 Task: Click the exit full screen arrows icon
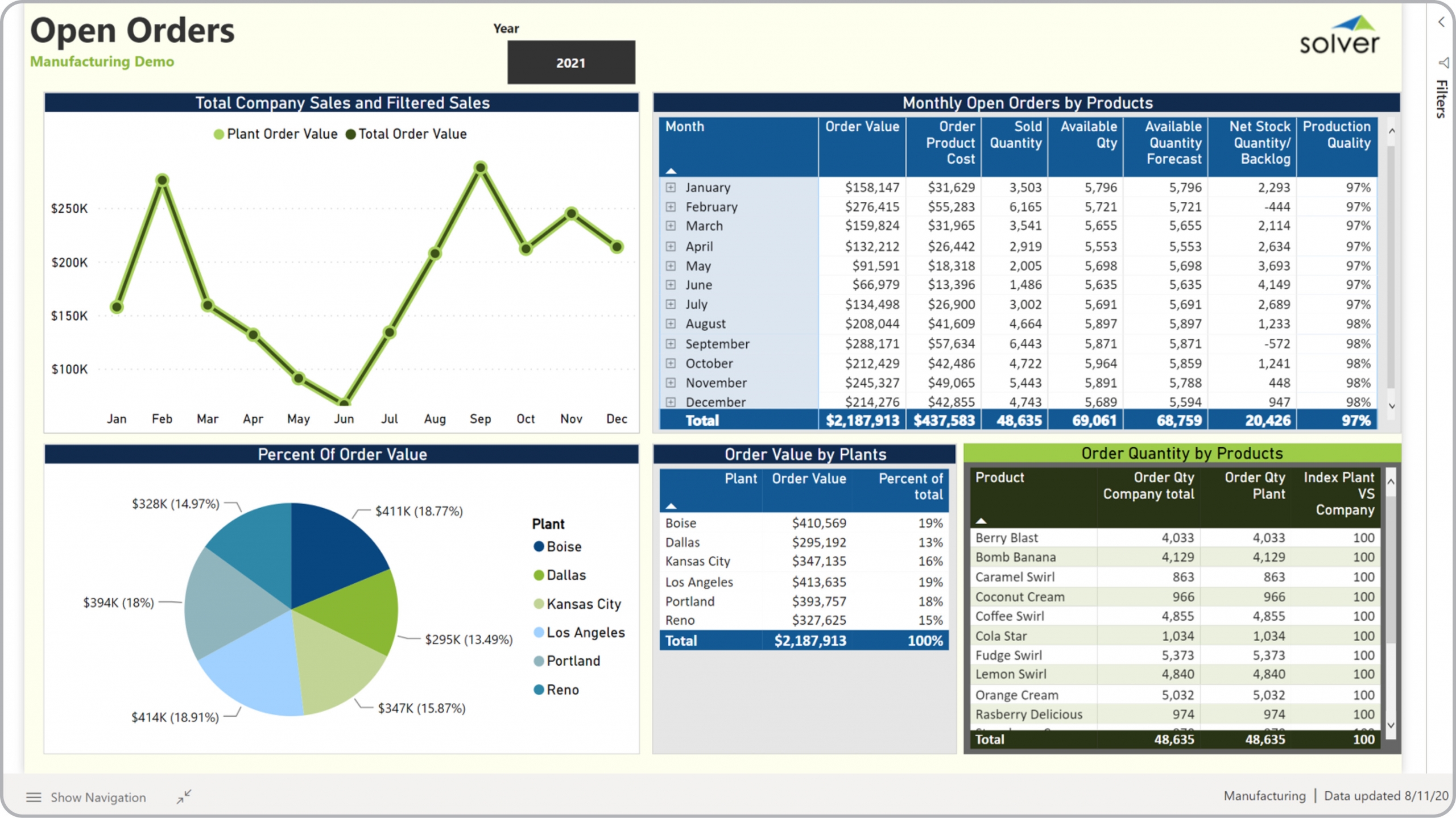pyautogui.click(x=184, y=796)
